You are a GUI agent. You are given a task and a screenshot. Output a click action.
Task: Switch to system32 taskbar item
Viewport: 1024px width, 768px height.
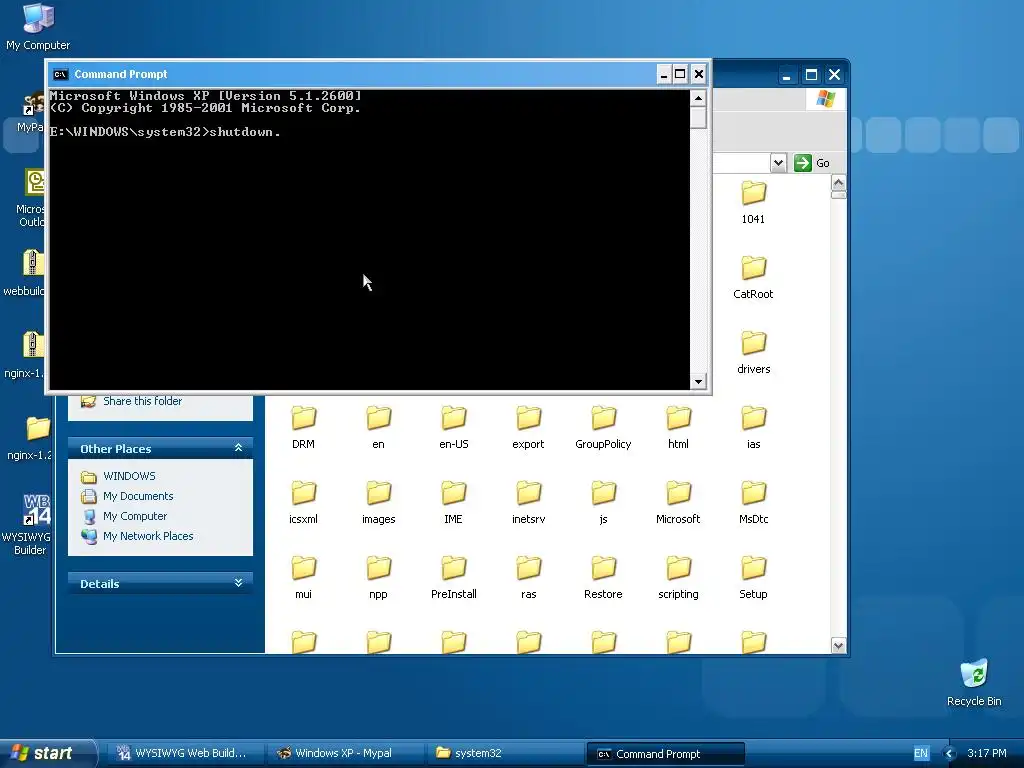pos(505,753)
